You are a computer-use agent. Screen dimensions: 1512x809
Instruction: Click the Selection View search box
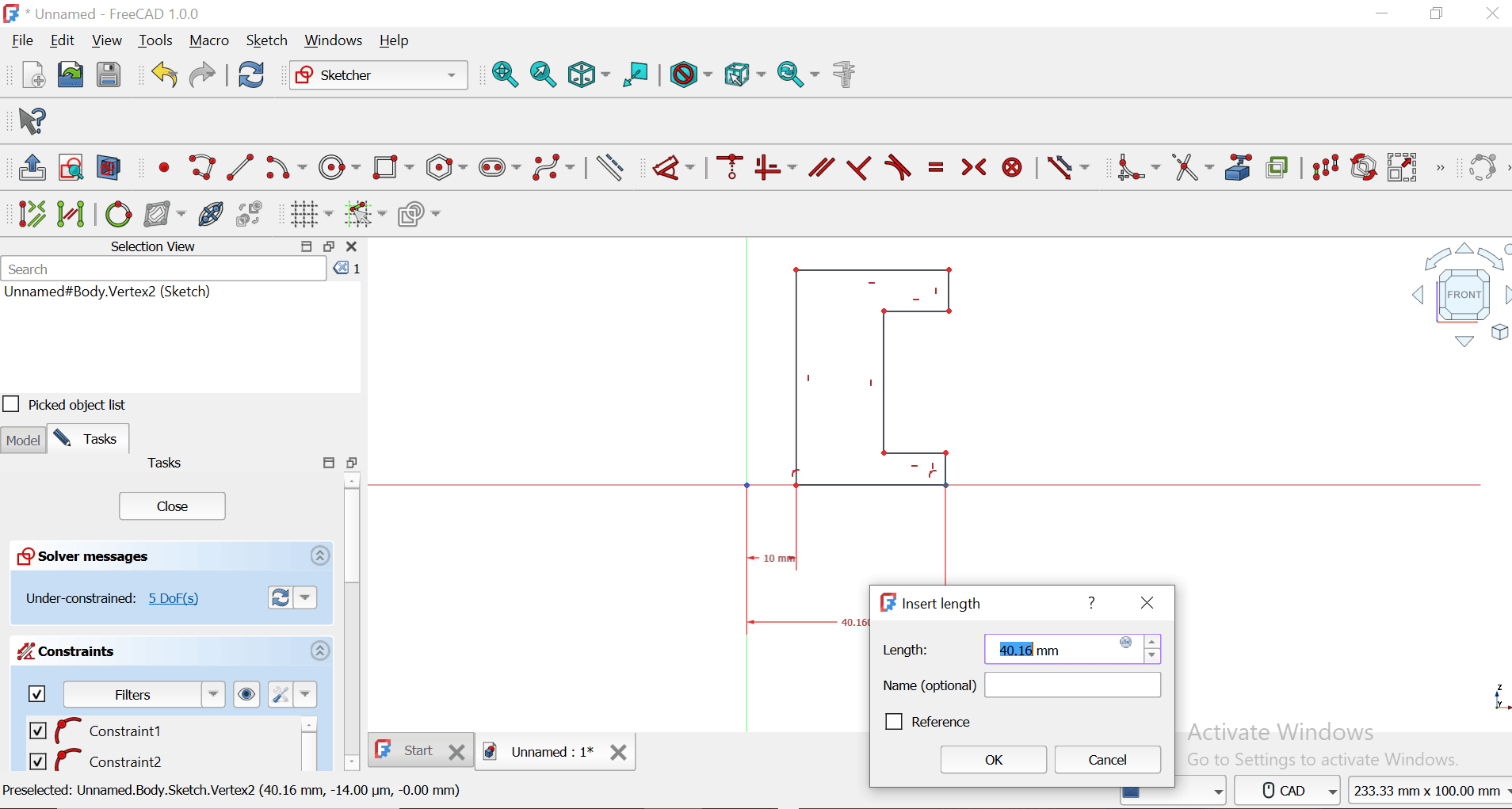click(163, 269)
